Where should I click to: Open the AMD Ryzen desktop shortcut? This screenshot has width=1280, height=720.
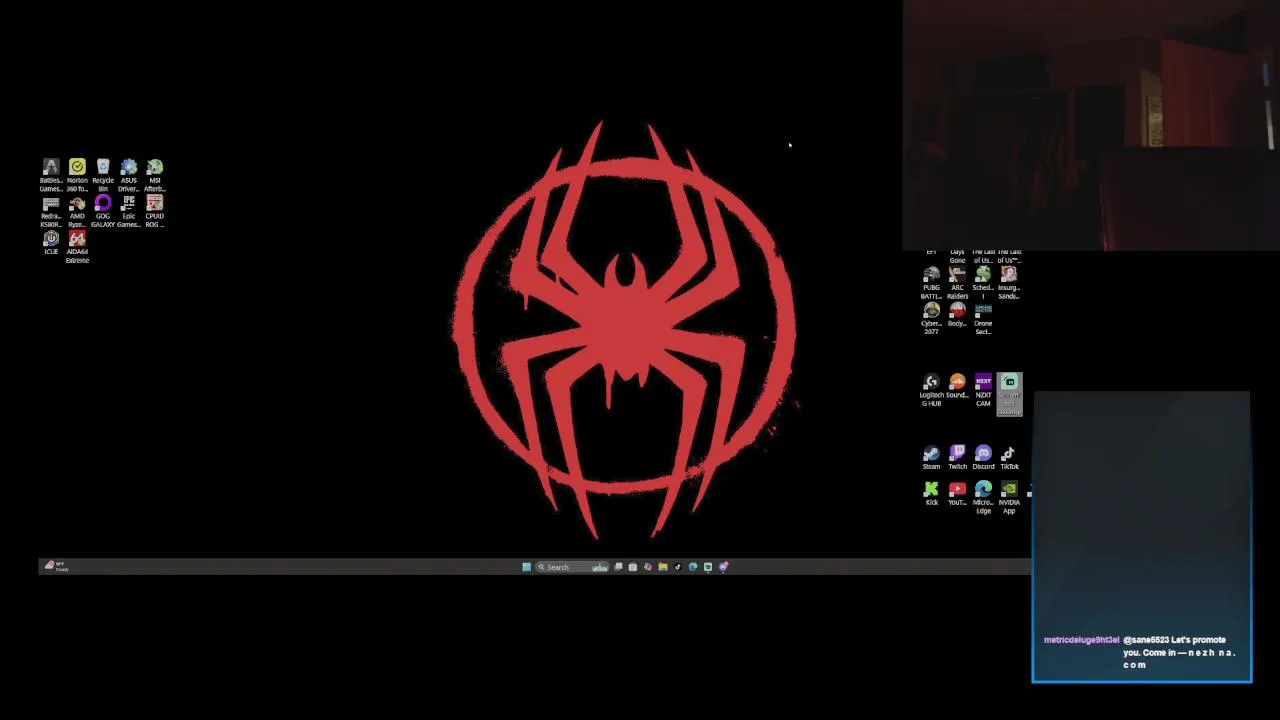coord(77,211)
